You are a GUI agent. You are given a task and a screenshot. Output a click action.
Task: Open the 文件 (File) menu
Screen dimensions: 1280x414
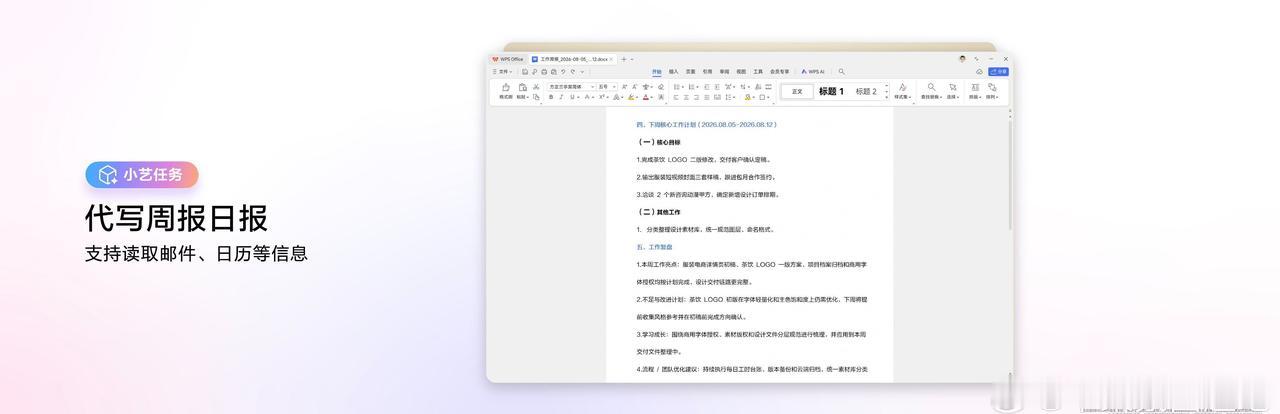click(502, 72)
